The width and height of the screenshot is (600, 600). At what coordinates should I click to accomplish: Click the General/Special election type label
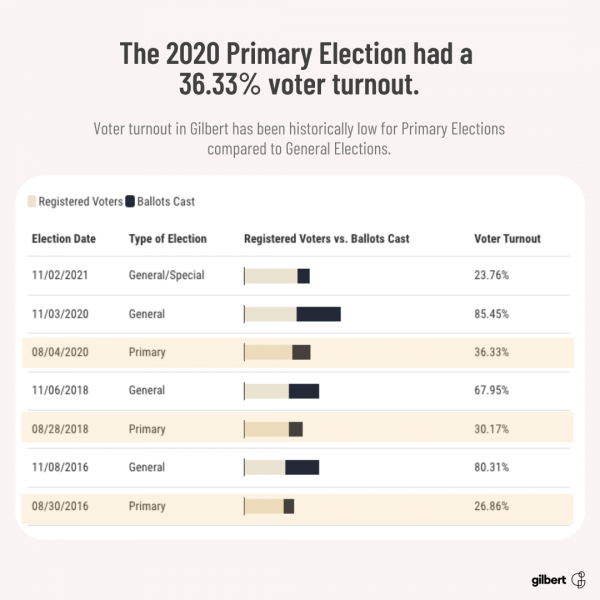point(166,275)
